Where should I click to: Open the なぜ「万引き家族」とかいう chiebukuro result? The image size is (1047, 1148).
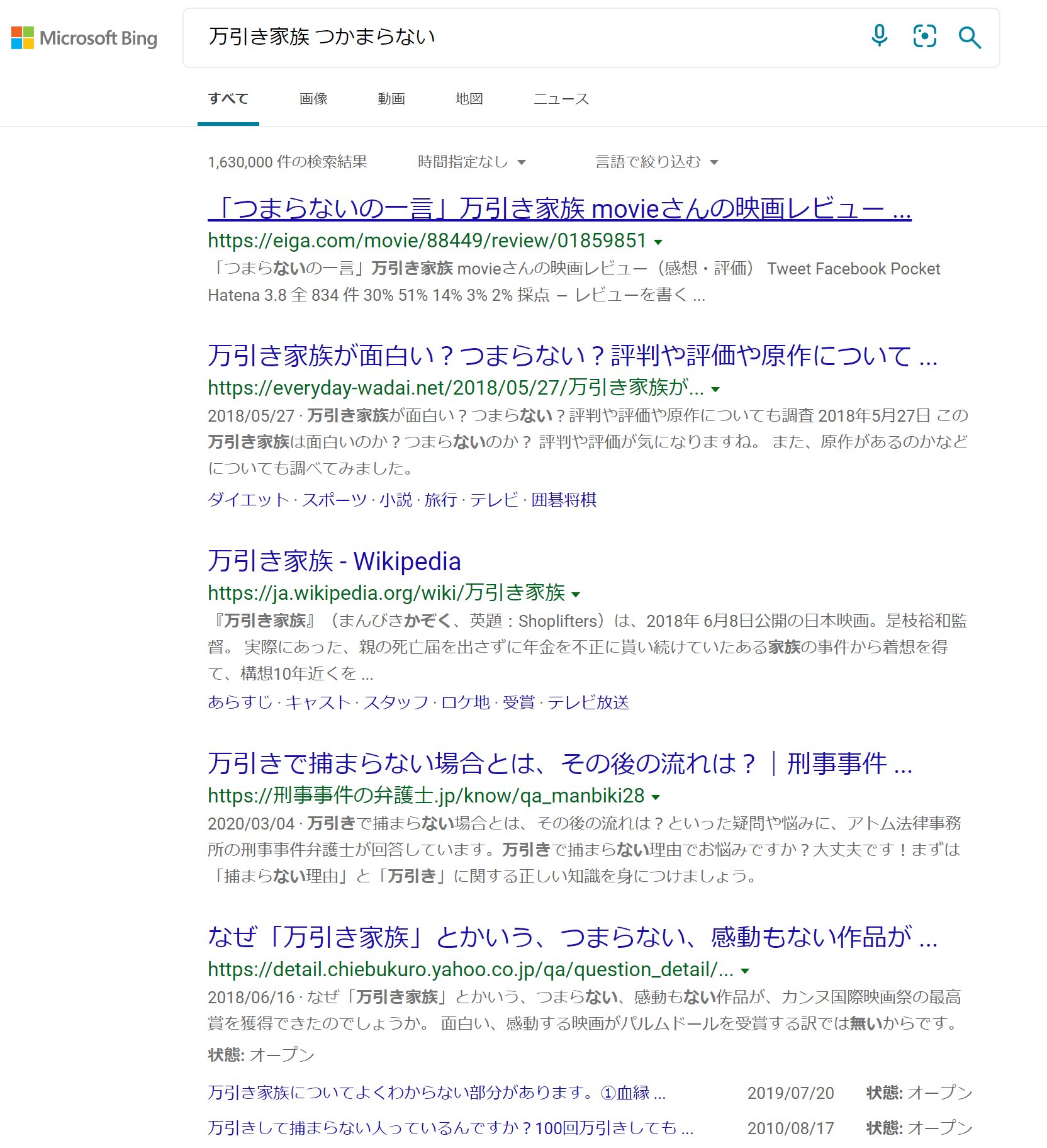(x=573, y=937)
